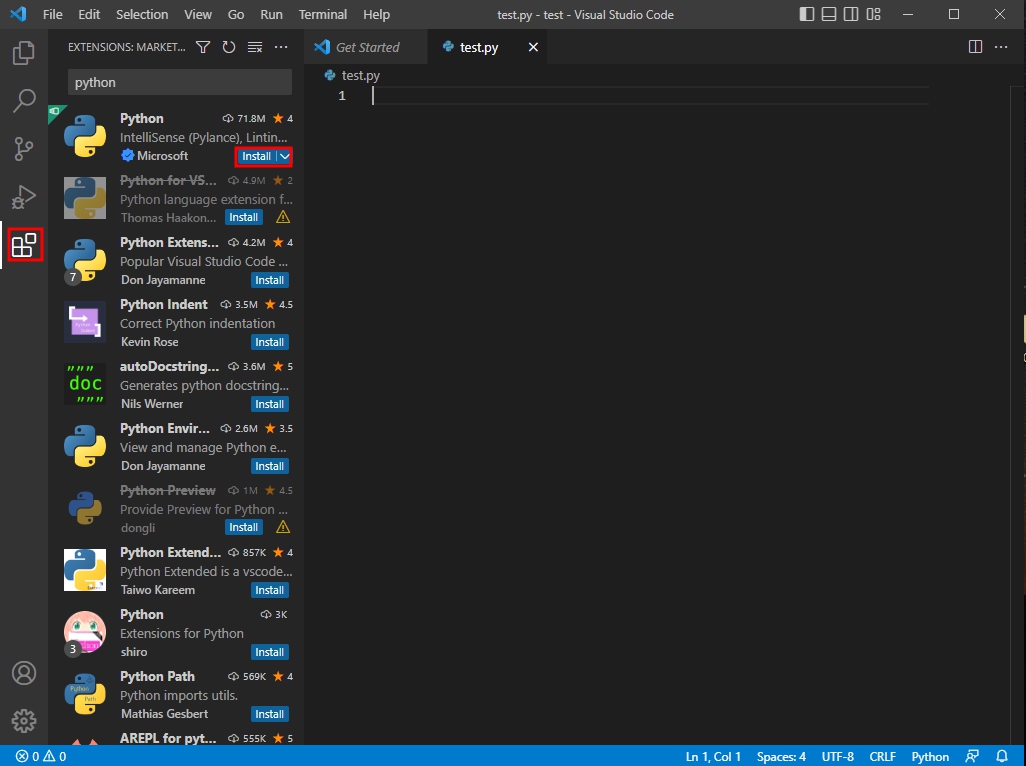Open the Terminal menu

point(323,14)
